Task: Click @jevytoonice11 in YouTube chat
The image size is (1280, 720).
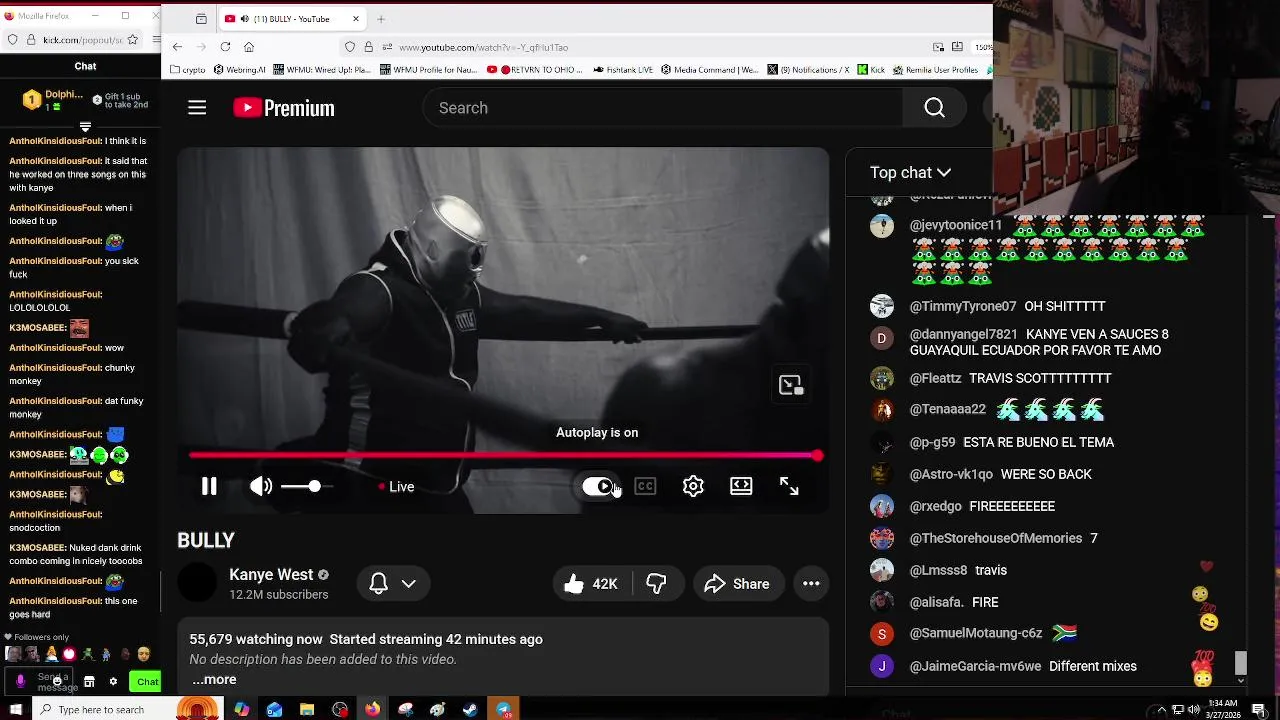Action: (955, 226)
